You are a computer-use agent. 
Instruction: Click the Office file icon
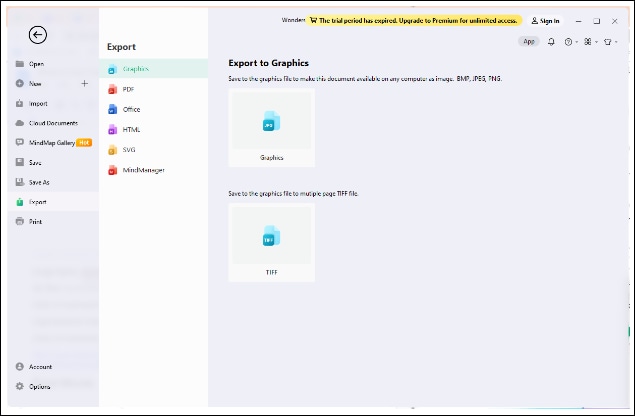(113, 109)
